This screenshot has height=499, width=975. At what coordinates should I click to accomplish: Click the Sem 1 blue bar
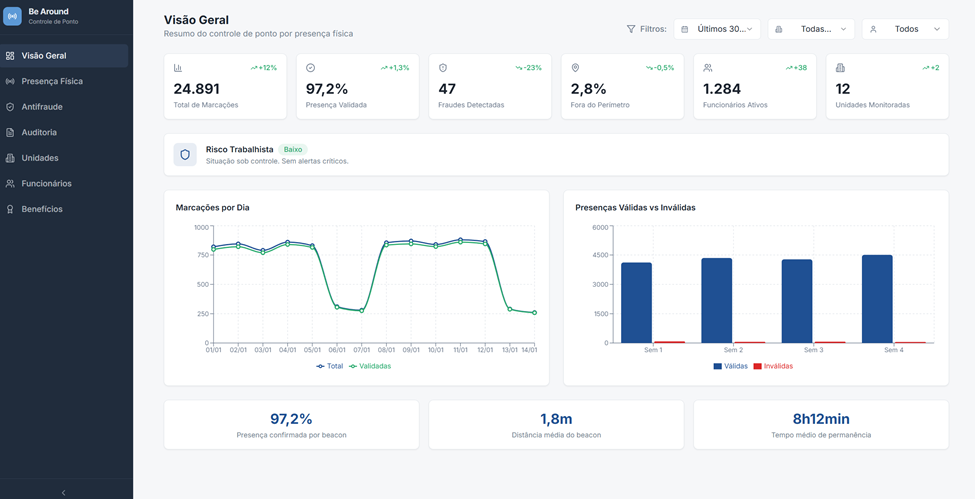[x=636, y=302]
